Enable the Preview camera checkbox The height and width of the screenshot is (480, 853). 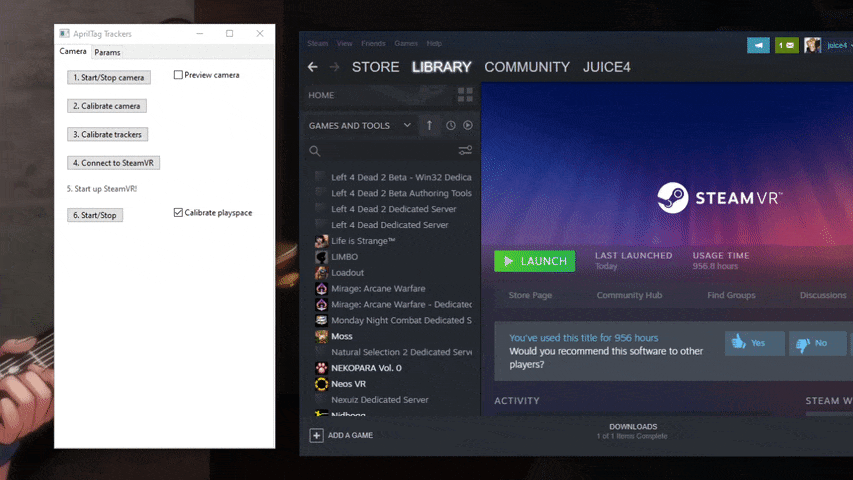click(178, 75)
